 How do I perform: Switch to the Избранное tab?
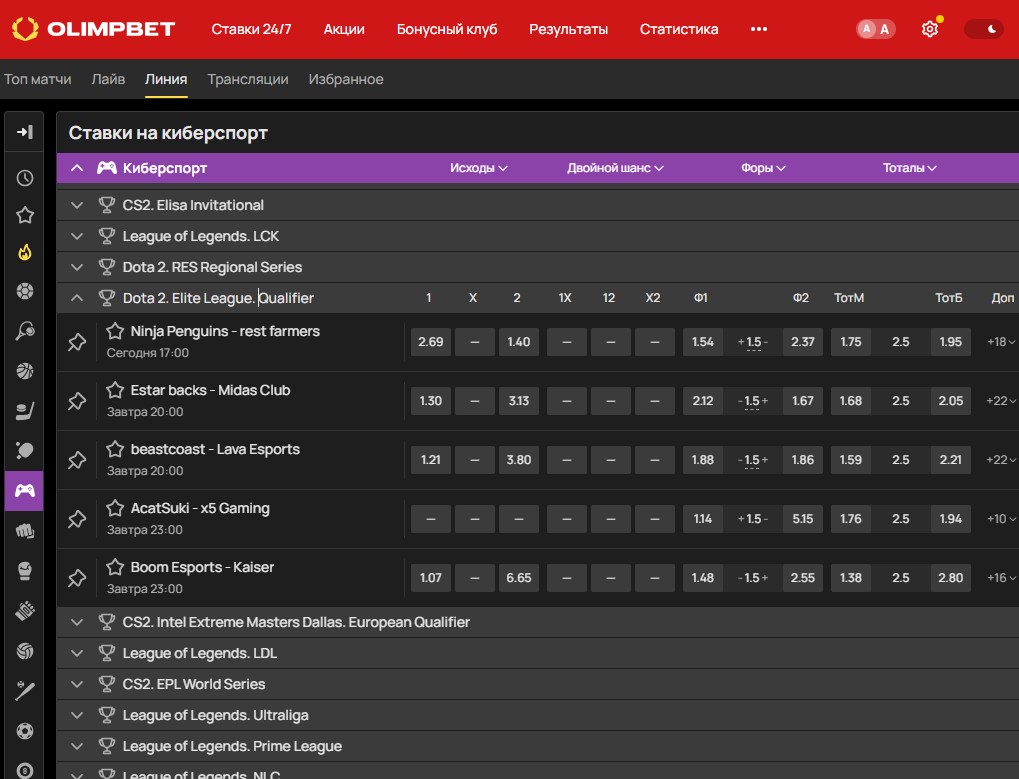346,79
